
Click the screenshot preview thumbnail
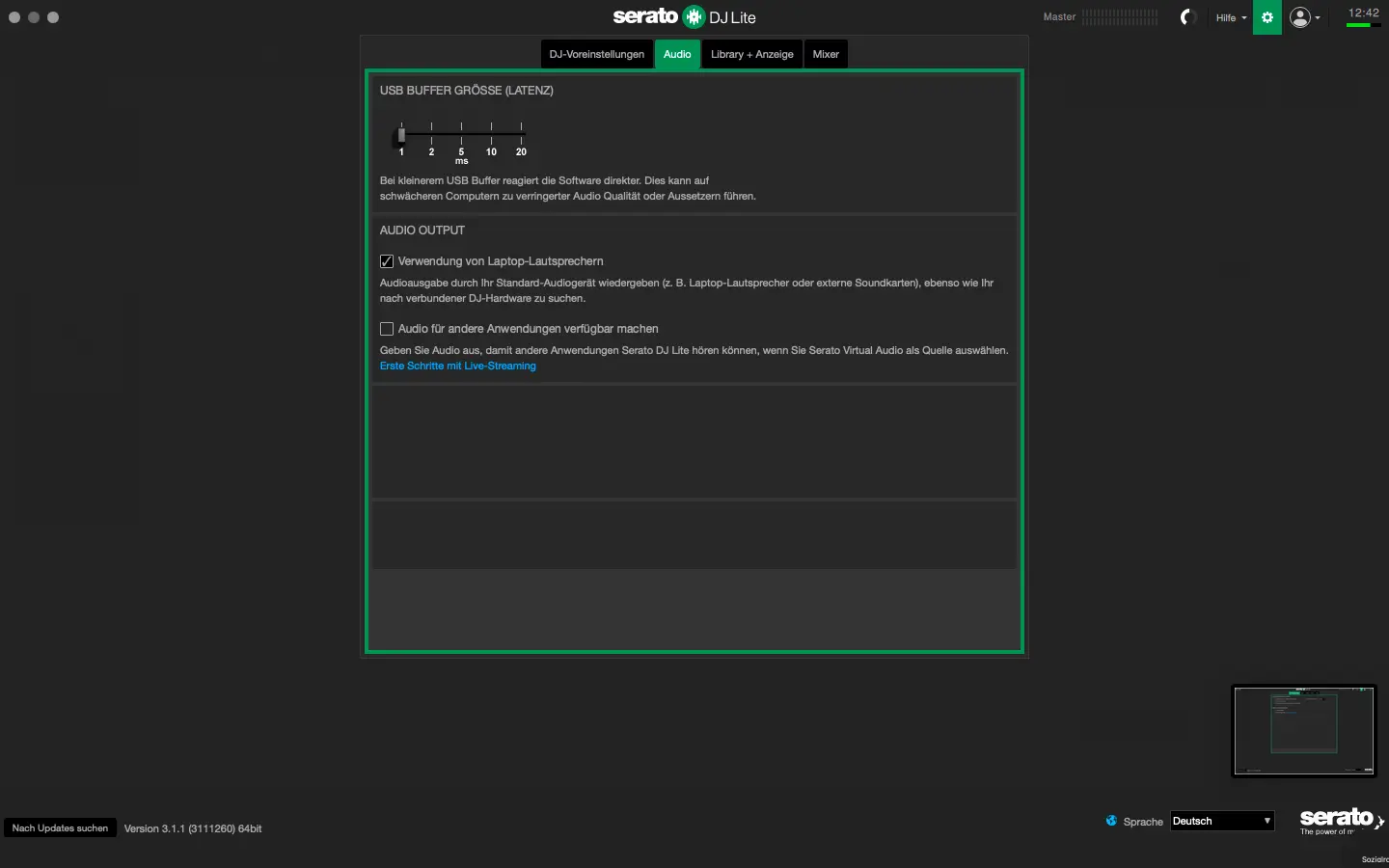(x=1303, y=730)
